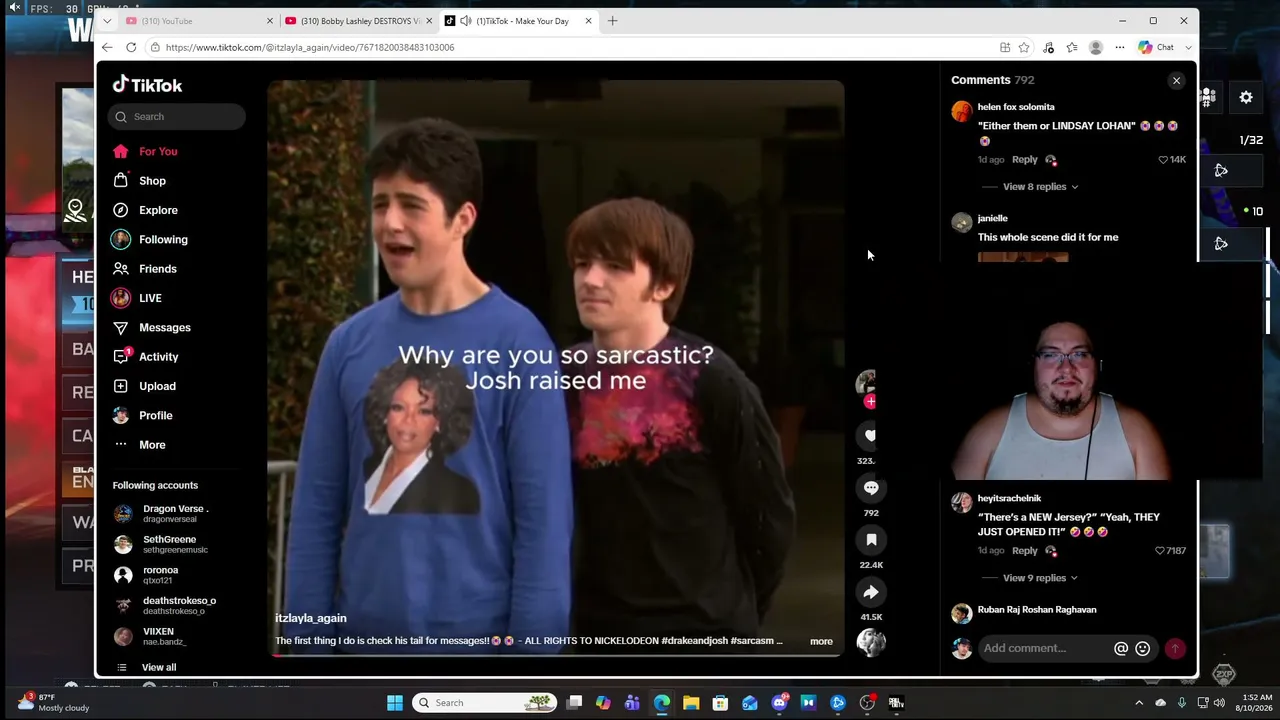Open the itzlayla_again creator profile

click(311, 618)
